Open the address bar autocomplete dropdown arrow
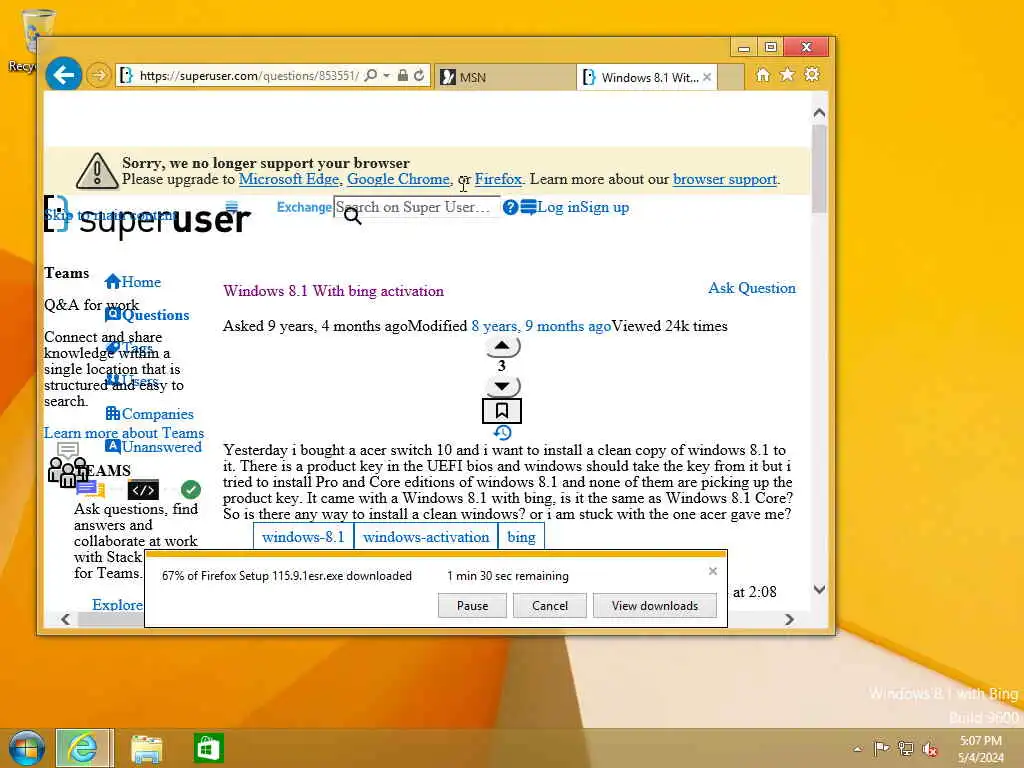The width and height of the screenshot is (1024, 768). coord(387,76)
